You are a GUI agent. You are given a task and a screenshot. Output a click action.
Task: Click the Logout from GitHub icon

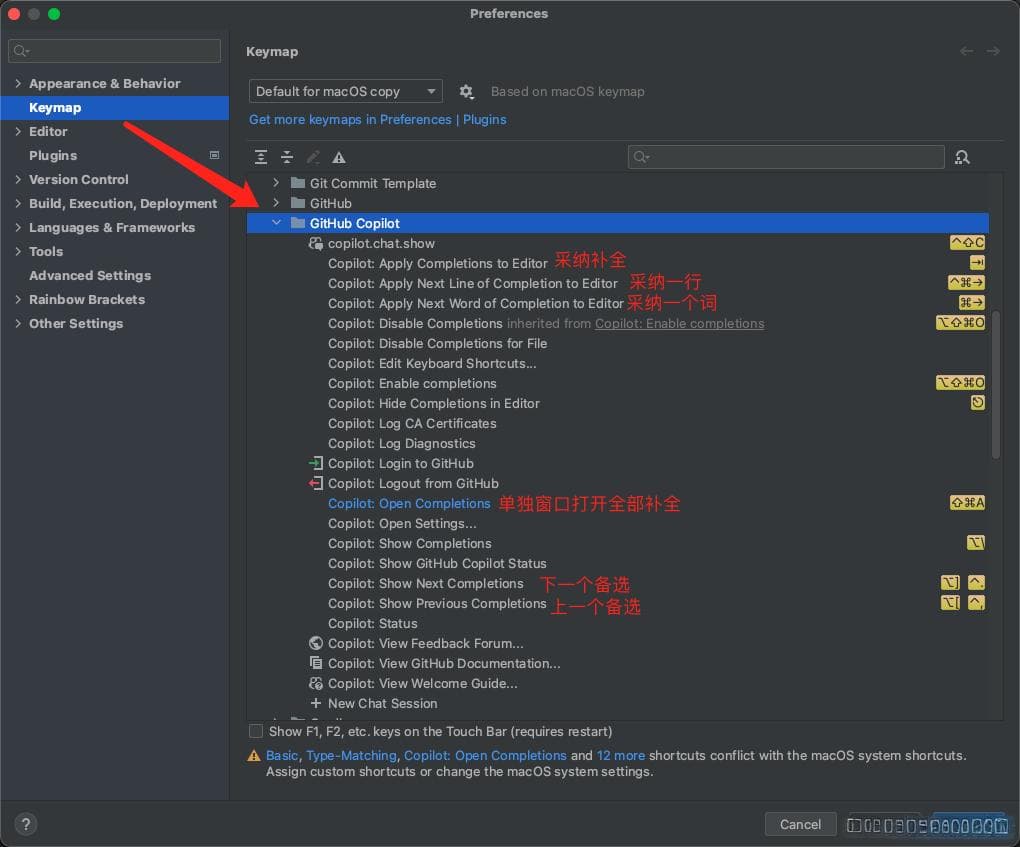[315, 483]
